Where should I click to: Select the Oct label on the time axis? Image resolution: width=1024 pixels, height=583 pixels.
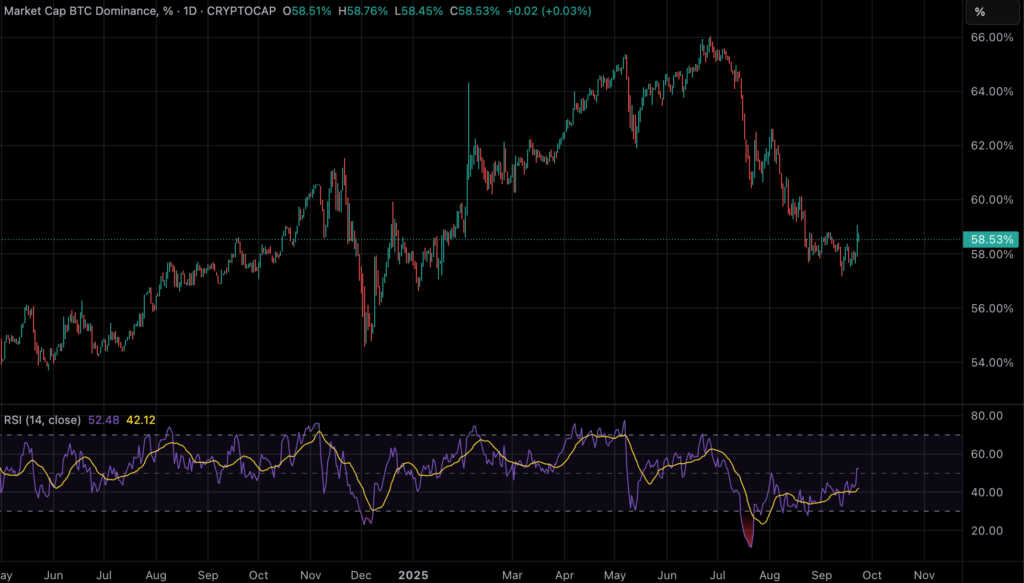(x=872, y=575)
